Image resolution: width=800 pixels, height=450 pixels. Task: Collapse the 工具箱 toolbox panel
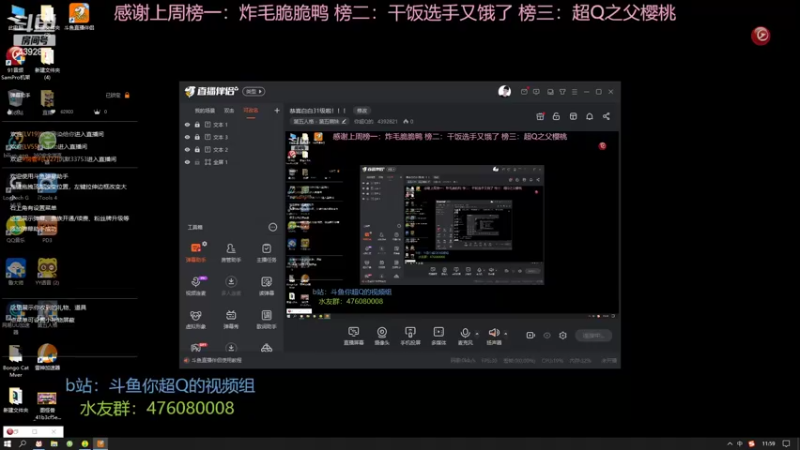[x=273, y=227]
